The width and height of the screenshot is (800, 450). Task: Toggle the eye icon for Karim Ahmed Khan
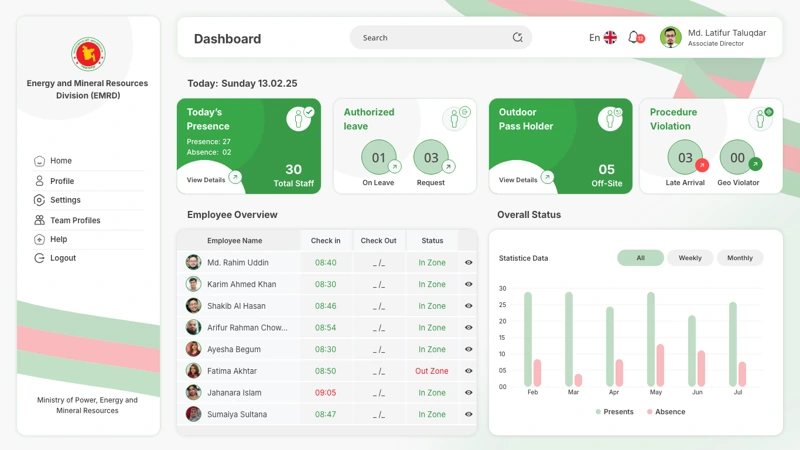pyautogui.click(x=468, y=284)
